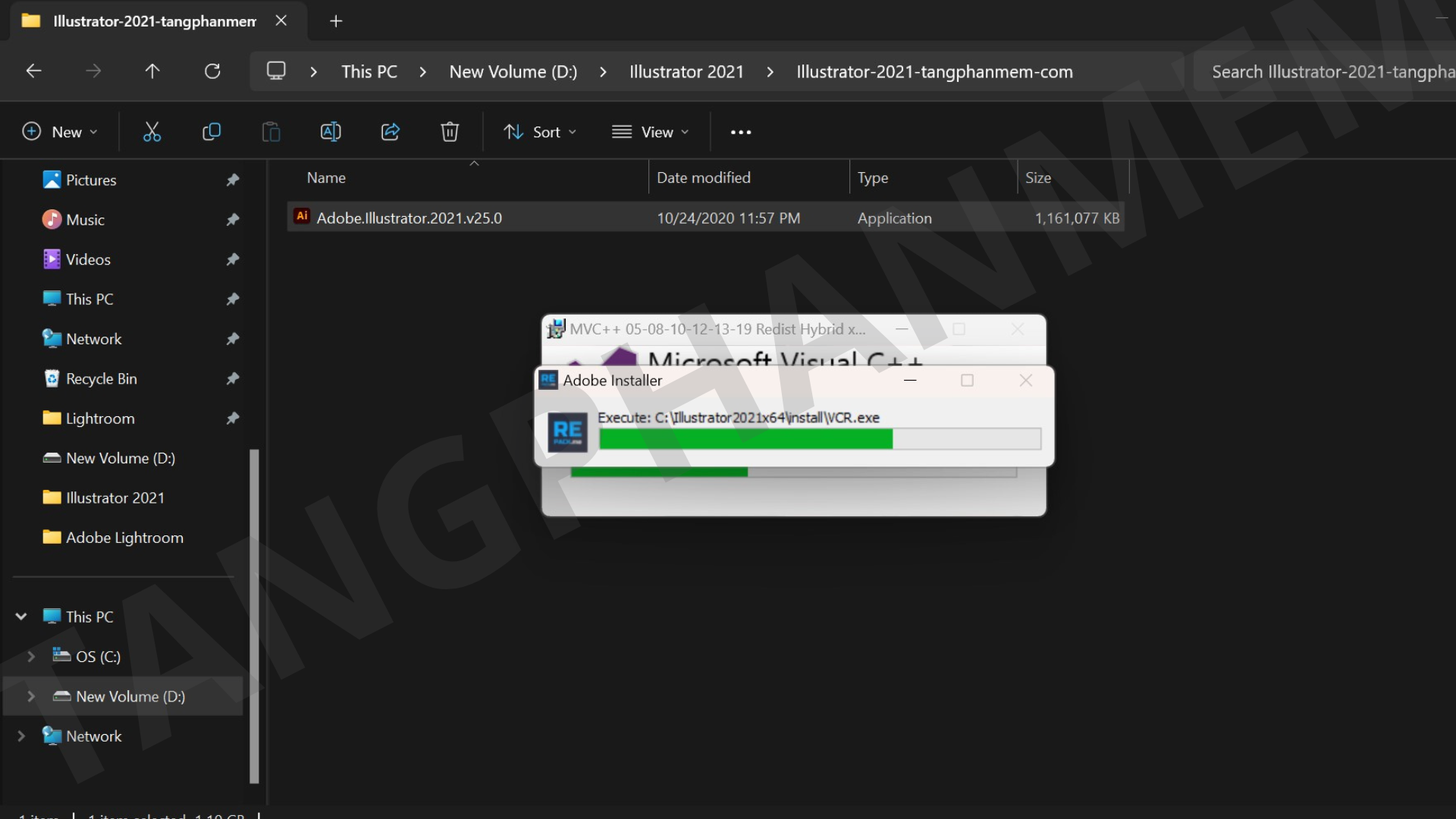Go back with the left arrow
The image size is (1456, 819).
33,71
